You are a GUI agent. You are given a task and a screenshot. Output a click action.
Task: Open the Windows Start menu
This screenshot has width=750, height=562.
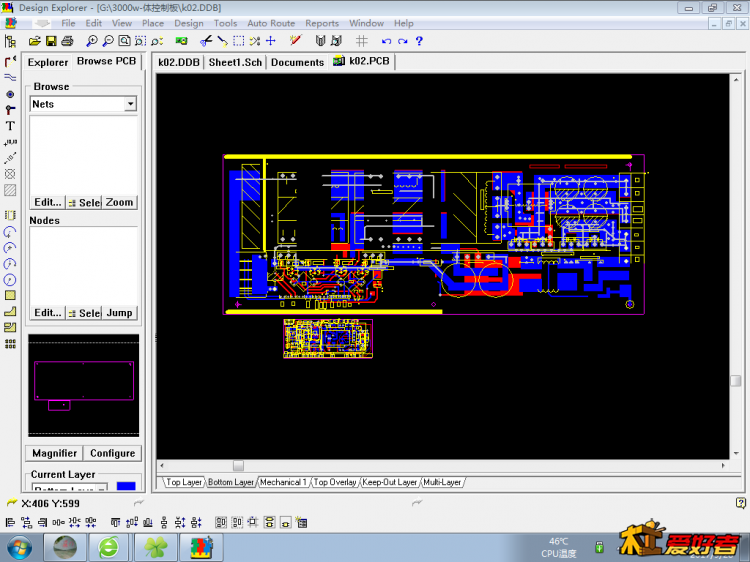(x=19, y=547)
